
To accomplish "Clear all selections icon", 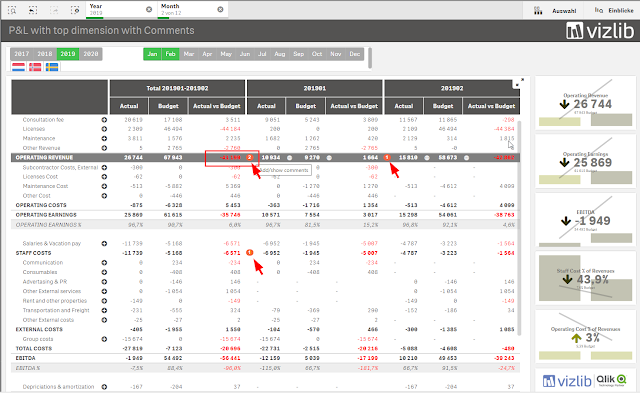I will 75,10.
